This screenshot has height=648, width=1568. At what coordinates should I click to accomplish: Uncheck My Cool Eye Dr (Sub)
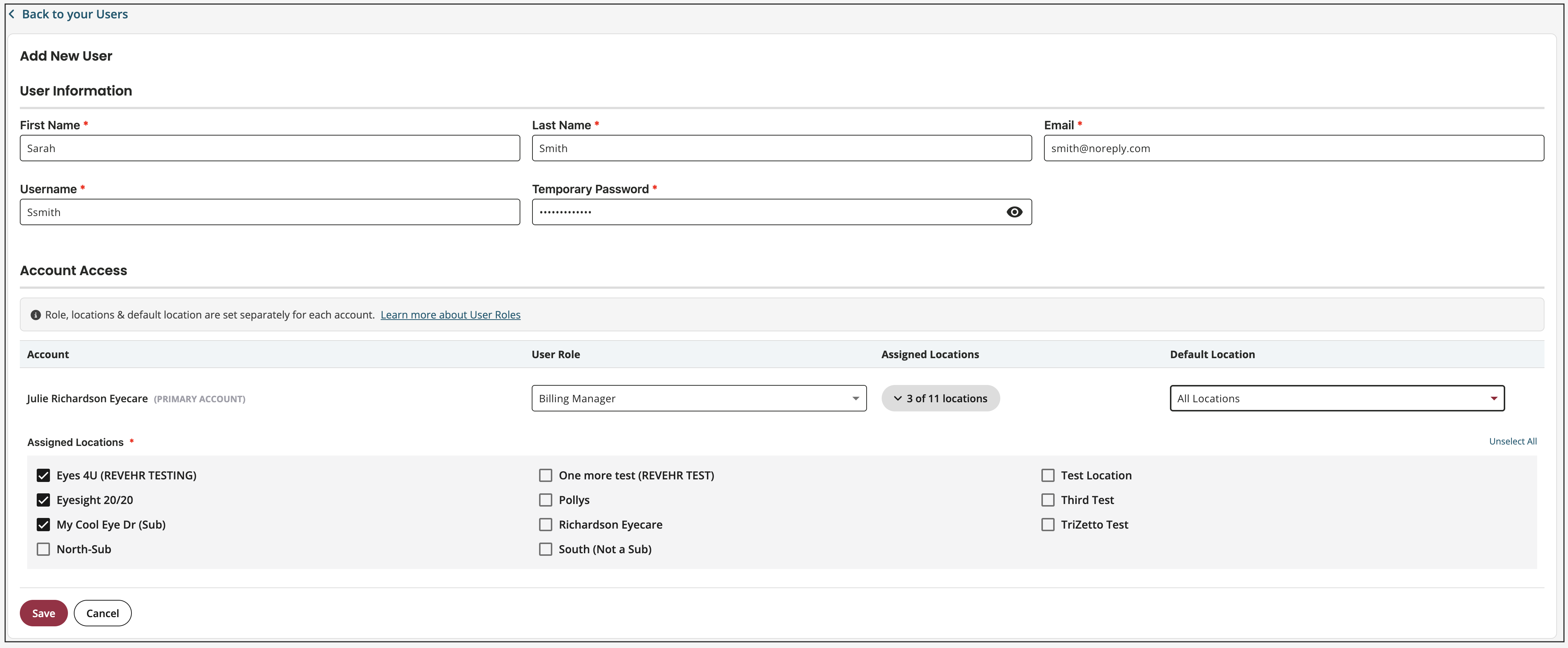43,524
